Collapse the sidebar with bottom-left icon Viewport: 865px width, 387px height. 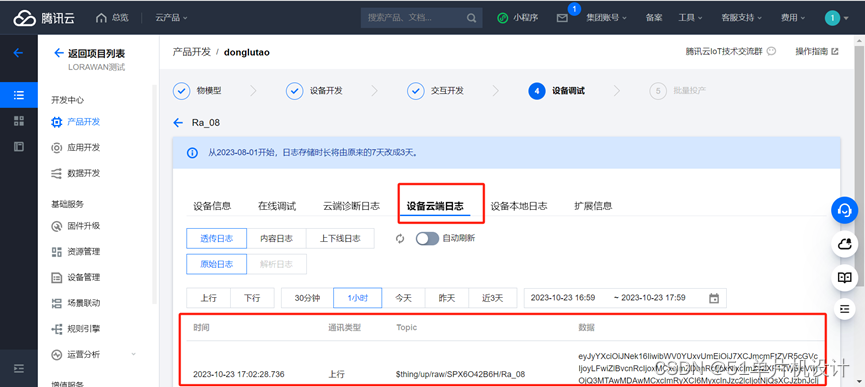[19, 368]
